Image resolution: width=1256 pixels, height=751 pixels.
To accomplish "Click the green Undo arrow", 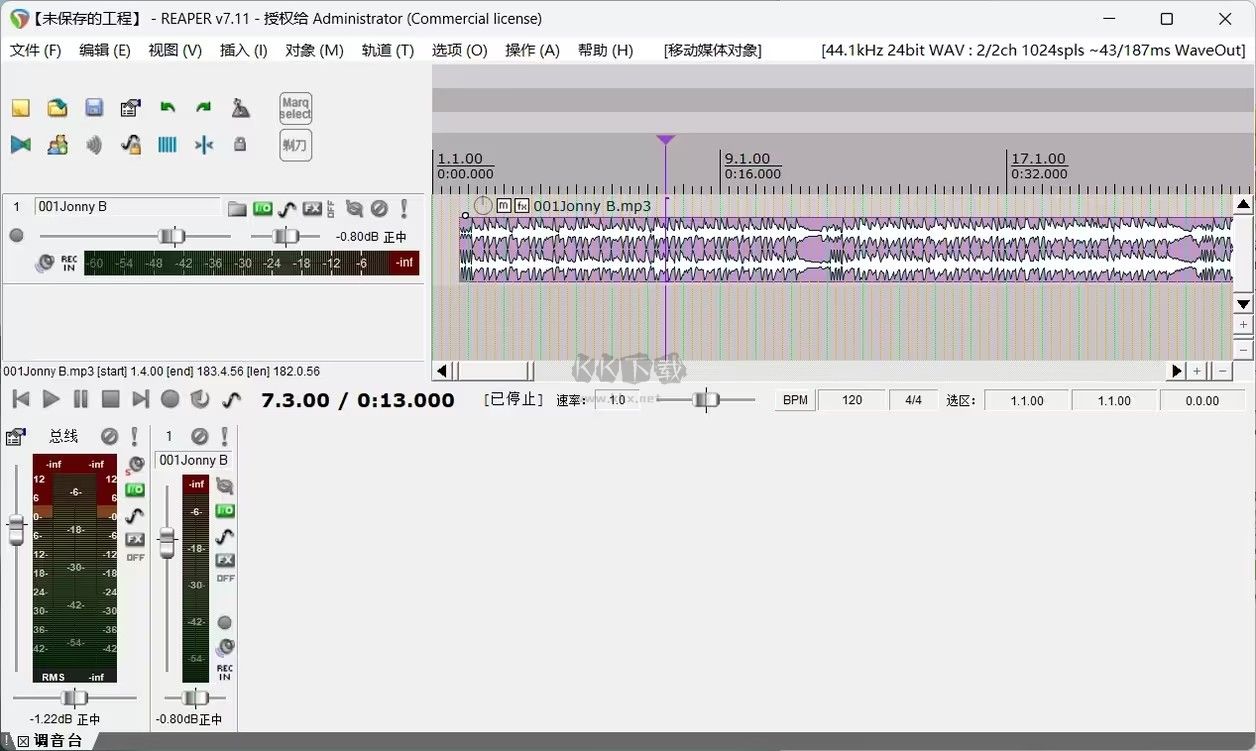I will coord(168,108).
